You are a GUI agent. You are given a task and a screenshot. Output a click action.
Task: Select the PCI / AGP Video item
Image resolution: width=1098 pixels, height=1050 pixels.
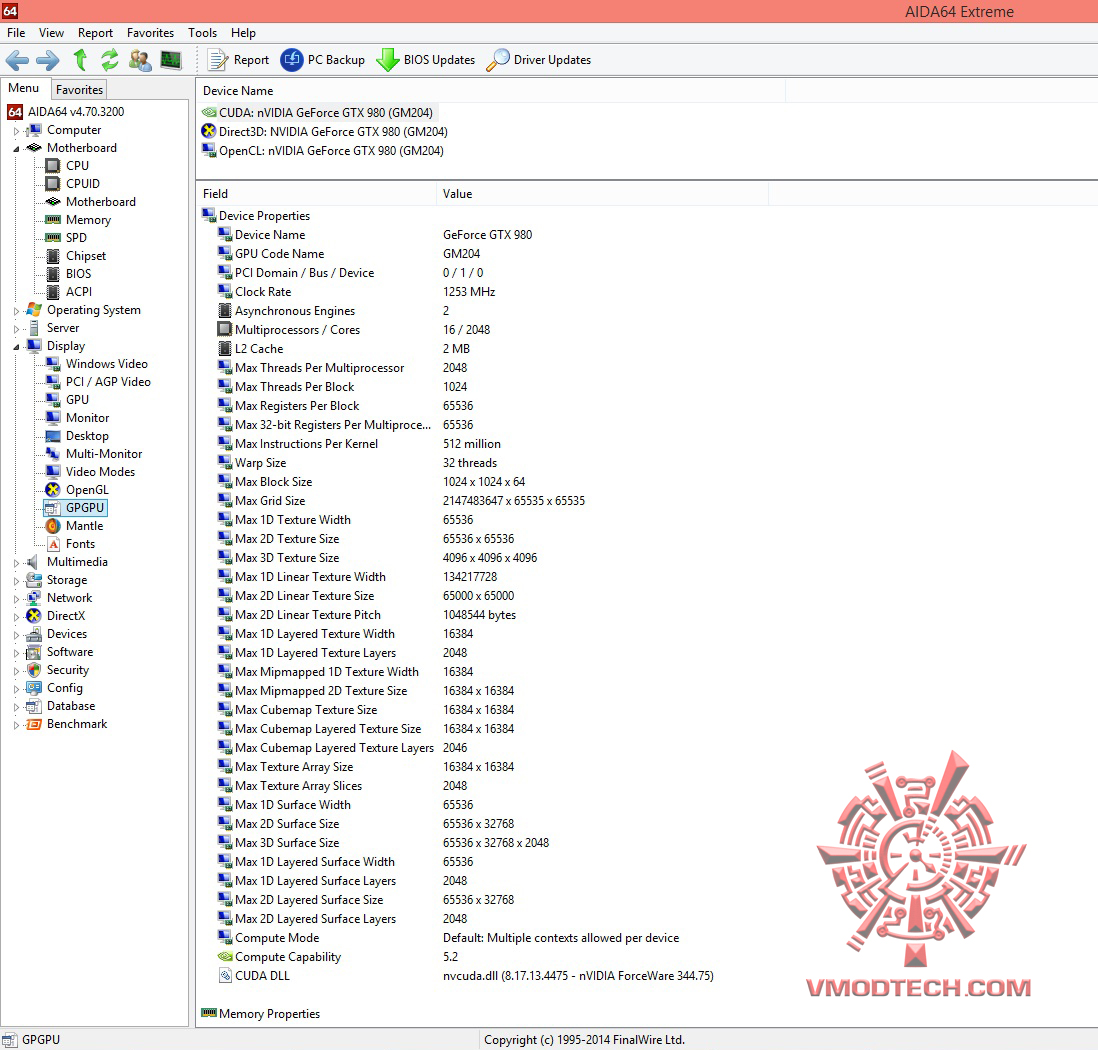108,382
